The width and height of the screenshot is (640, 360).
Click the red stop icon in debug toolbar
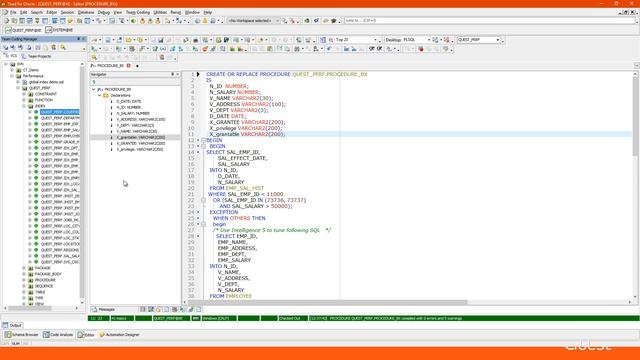[421, 49]
